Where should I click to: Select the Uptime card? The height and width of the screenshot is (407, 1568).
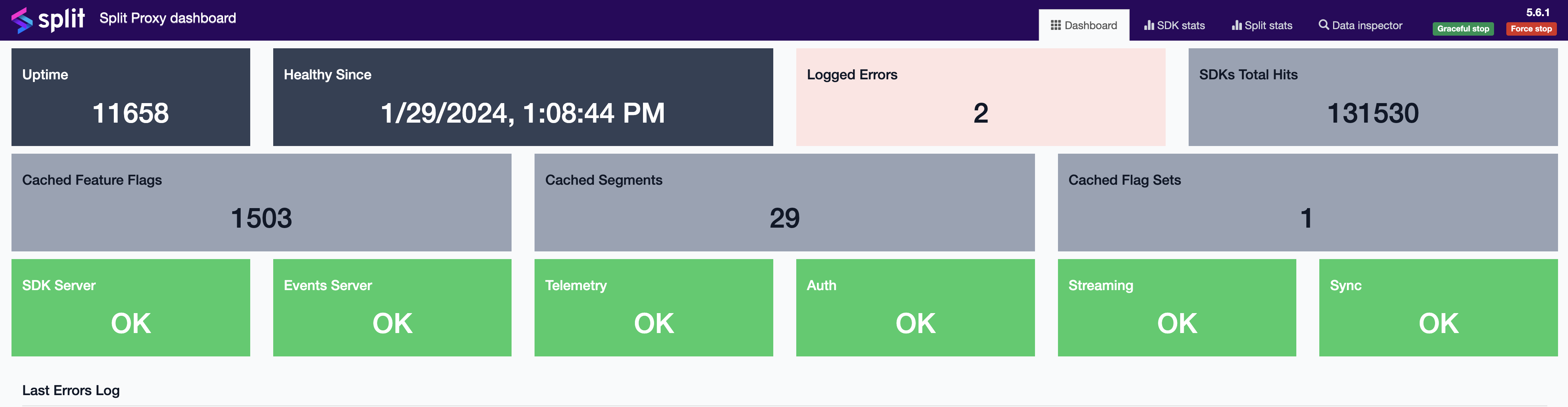coord(130,97)
